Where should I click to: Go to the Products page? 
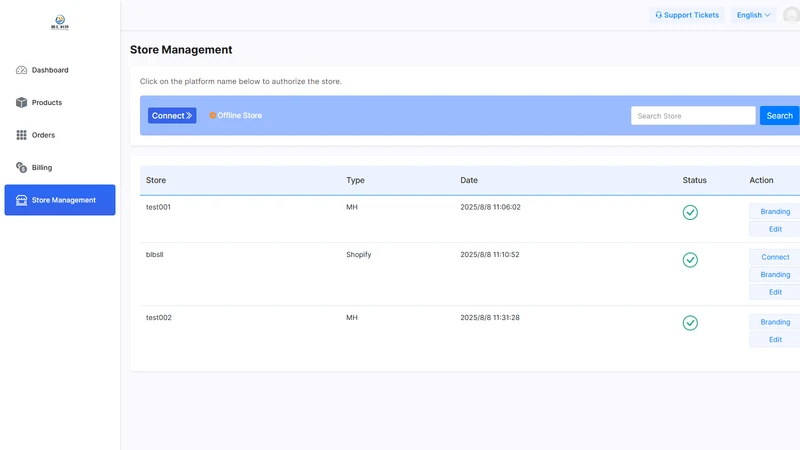tap(60, 103)
